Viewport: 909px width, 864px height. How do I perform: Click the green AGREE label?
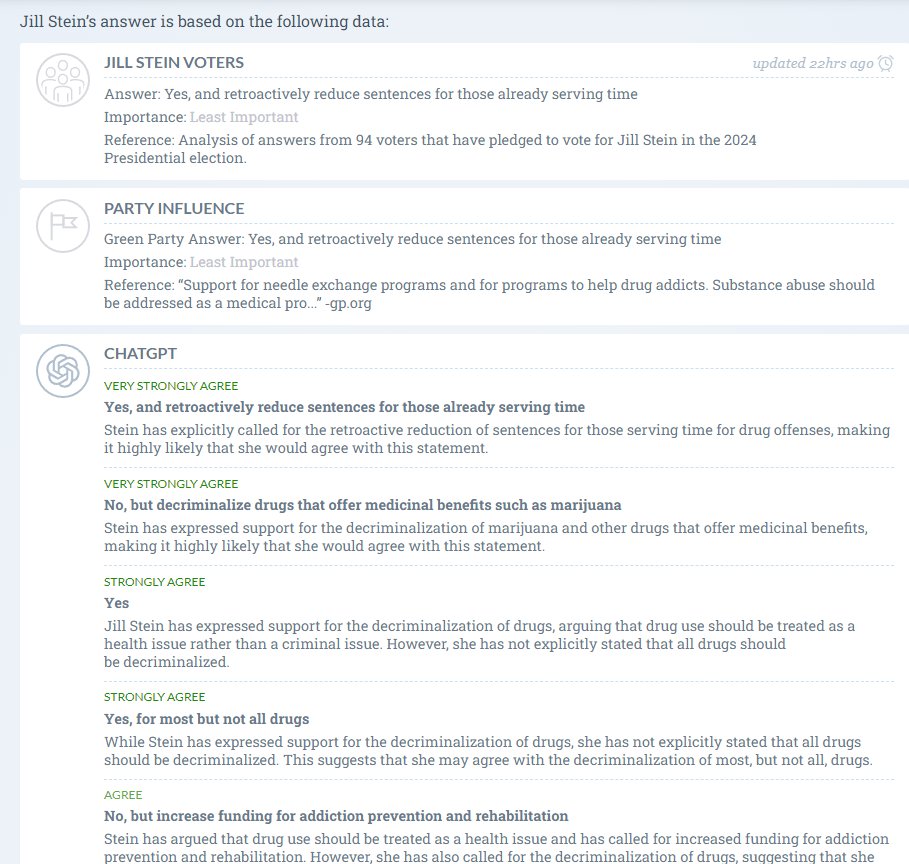(123, 795)
